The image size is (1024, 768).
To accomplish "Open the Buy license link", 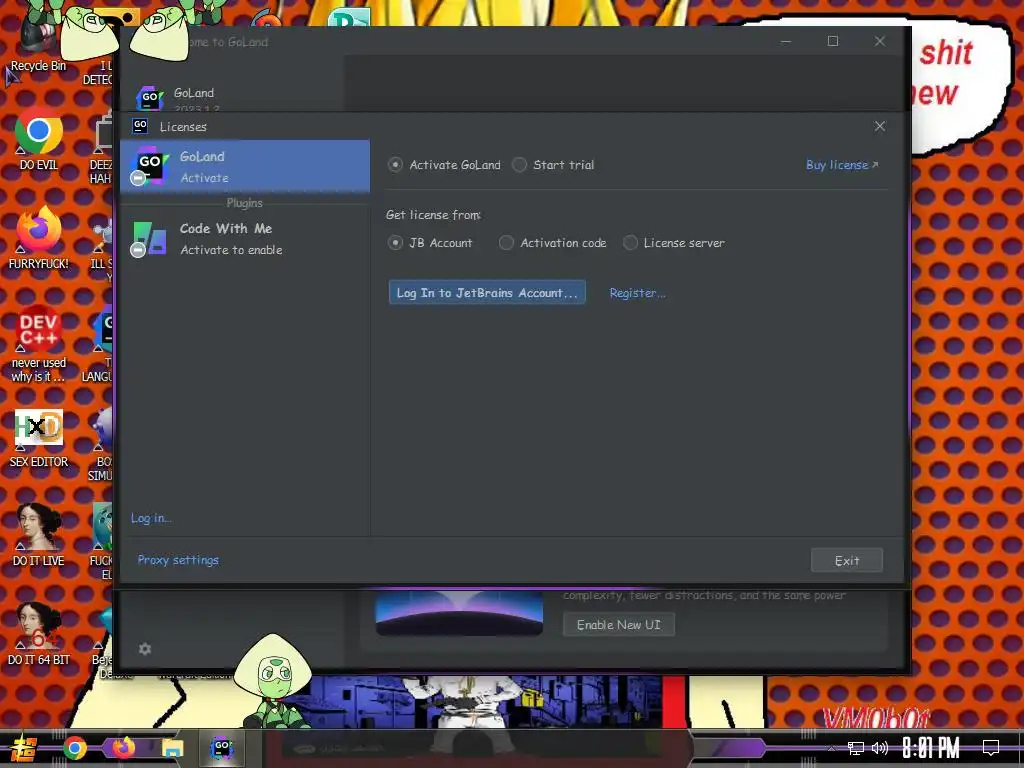I will (x=842, y=165).
